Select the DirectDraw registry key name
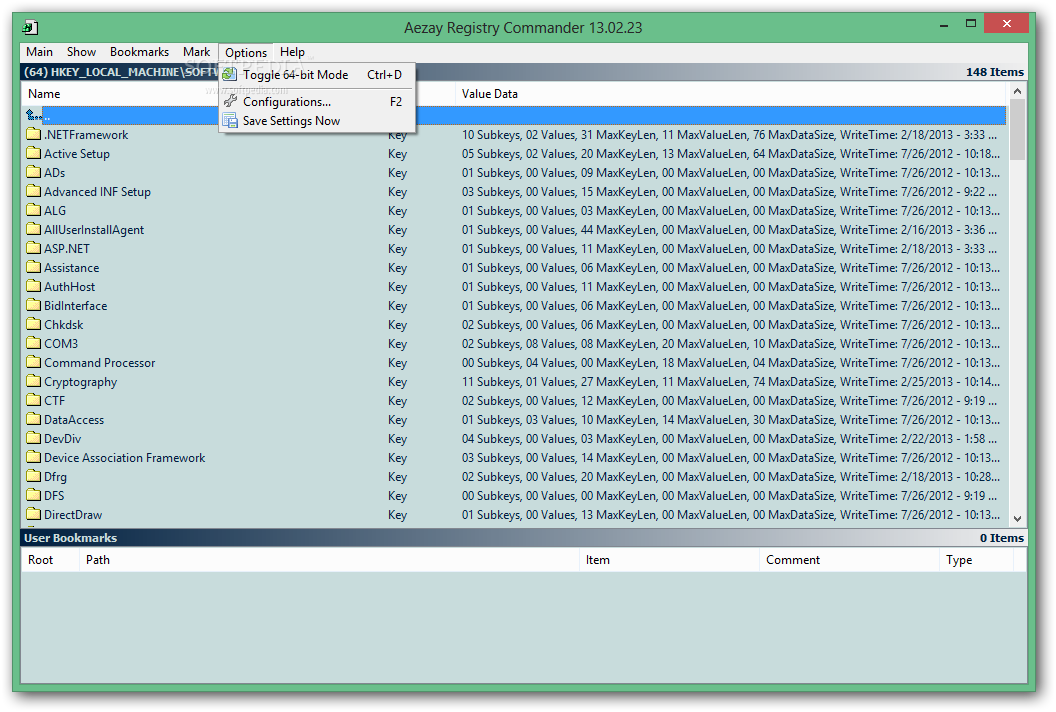Image resolution: width=1056 pixels, height=712 pixels. (73, 515)
